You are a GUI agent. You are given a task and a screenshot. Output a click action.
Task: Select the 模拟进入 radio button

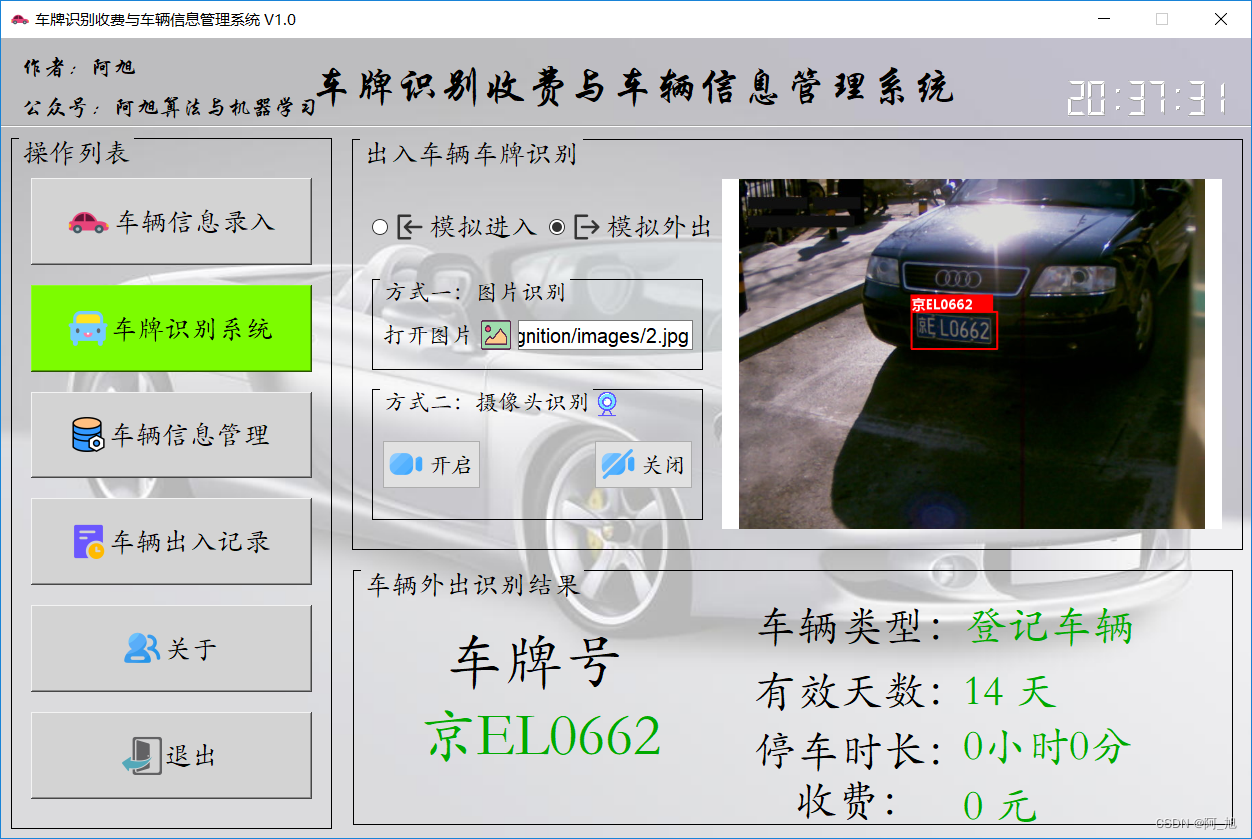pyautogui.click(x=380, y=226)
